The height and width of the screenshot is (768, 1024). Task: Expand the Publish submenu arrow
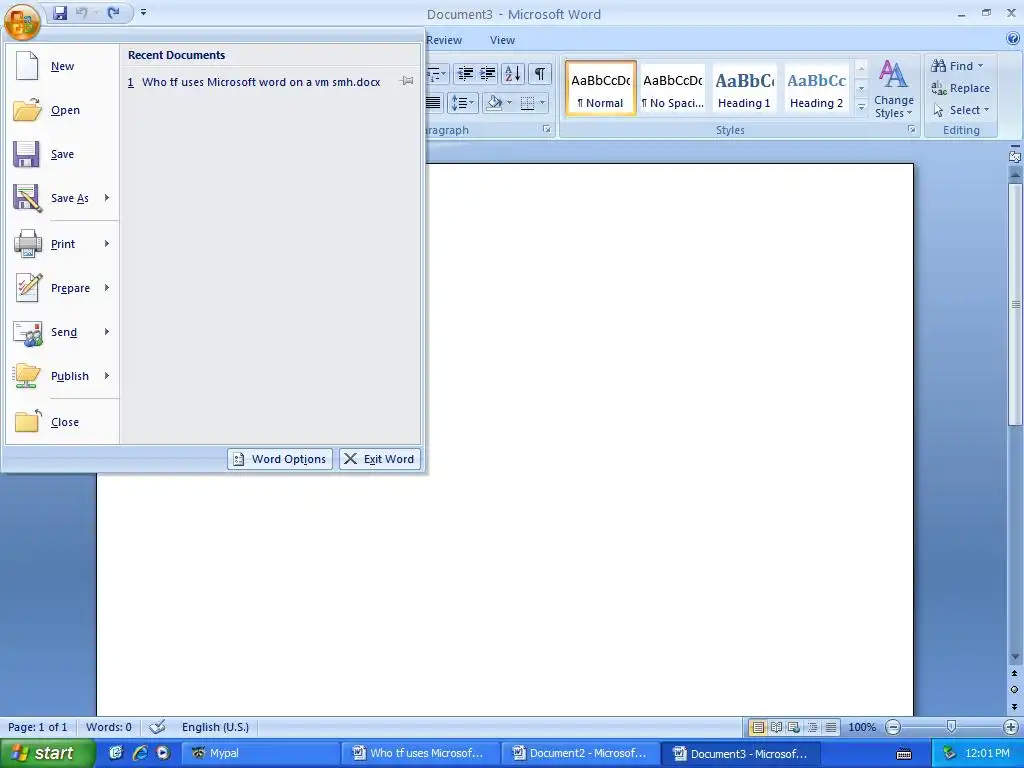(107, 376)
